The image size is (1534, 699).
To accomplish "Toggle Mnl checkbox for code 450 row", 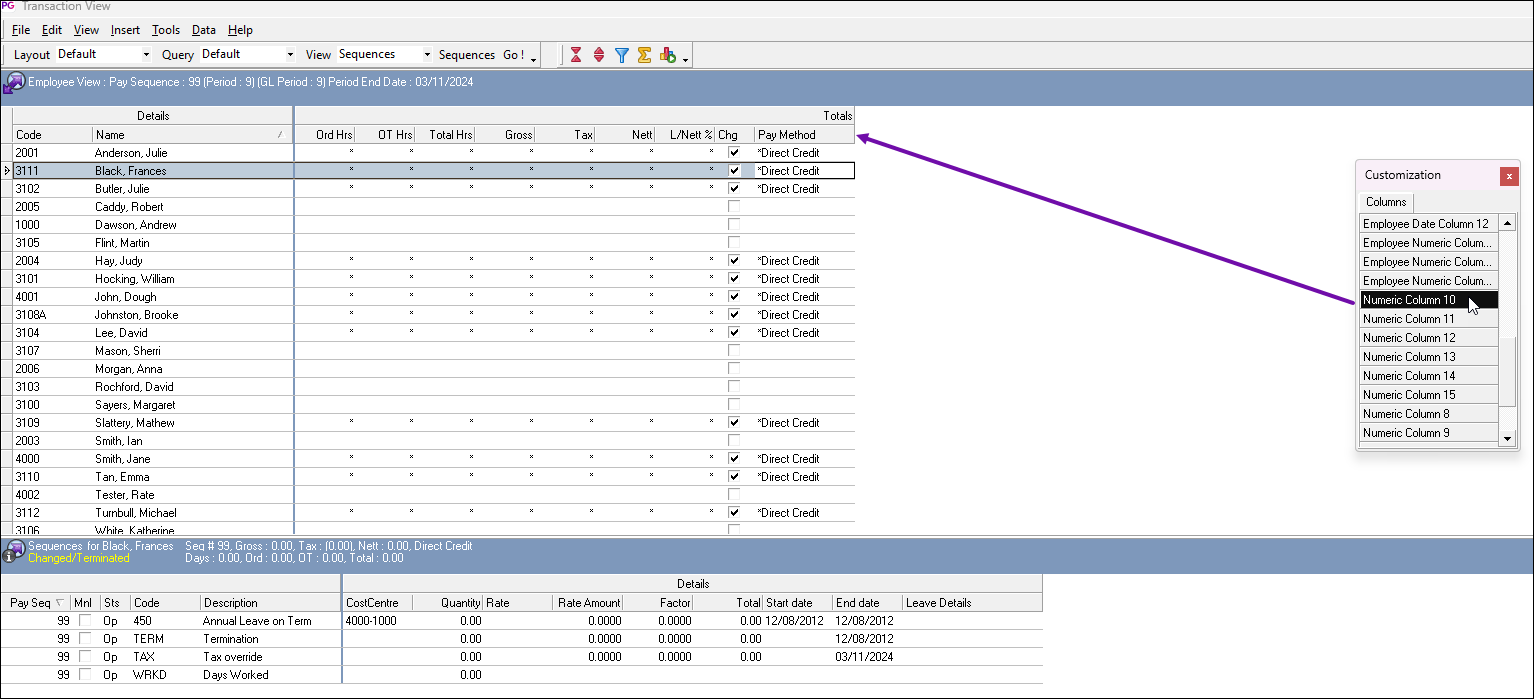I will point(85,621).
